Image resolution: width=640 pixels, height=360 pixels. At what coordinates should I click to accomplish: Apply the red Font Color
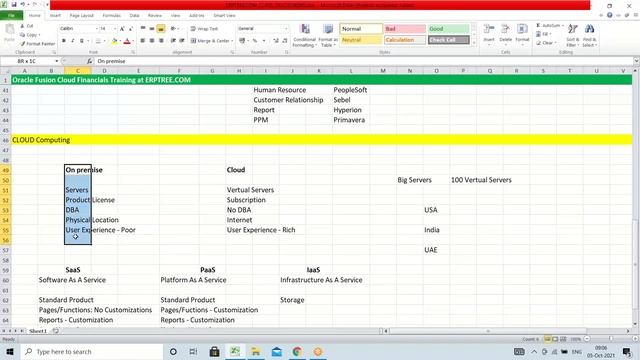pyautogui.click(x=127, y=41)
